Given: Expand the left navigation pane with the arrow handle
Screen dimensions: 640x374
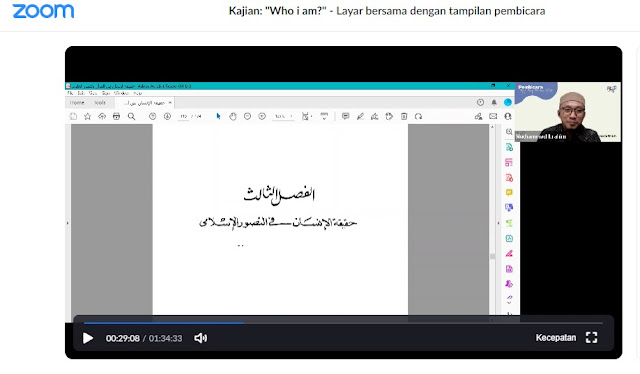Looking at the screenshot, I should tap(68, 223).
